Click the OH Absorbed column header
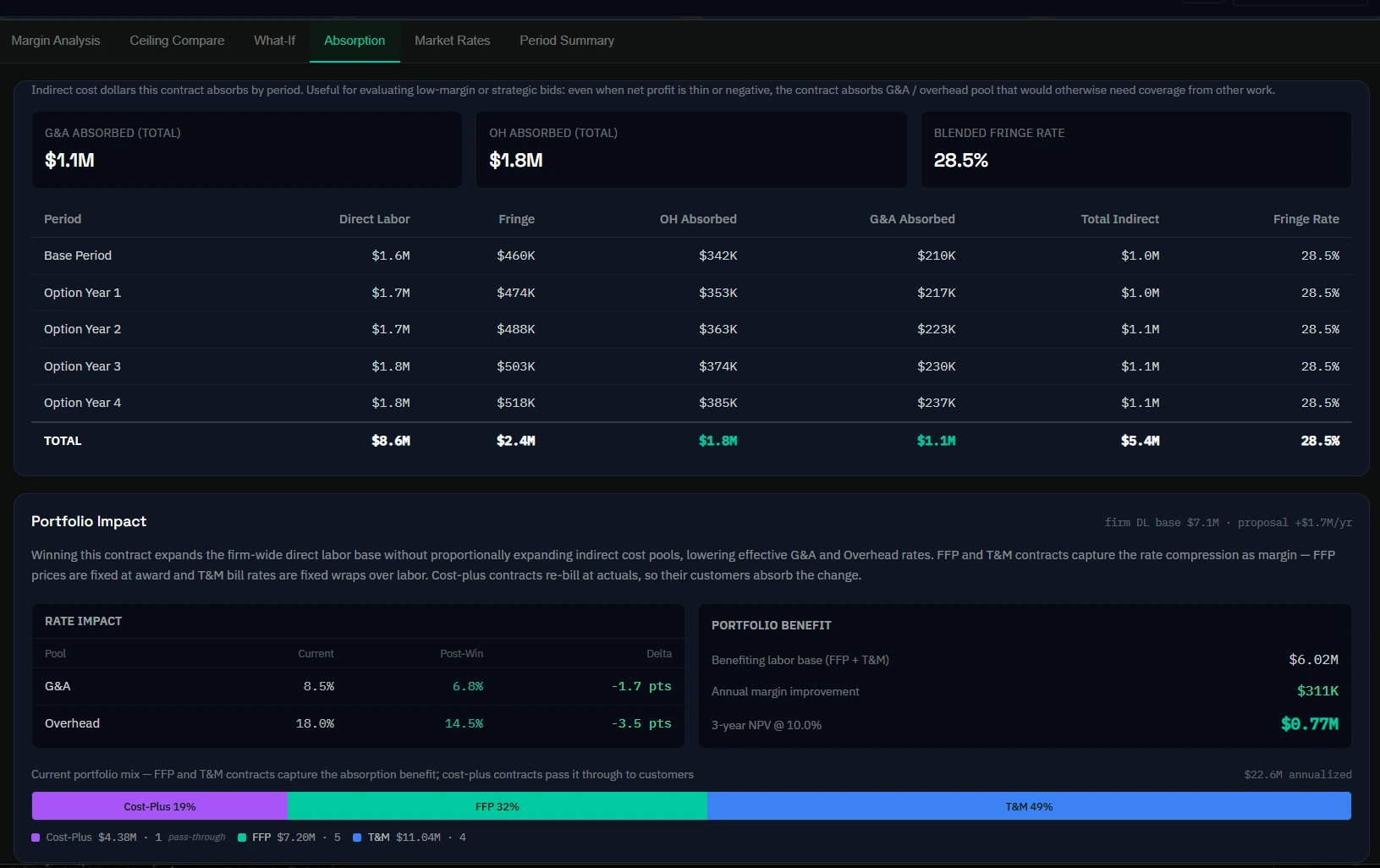1380x868 pixels. tap(698, 219)
